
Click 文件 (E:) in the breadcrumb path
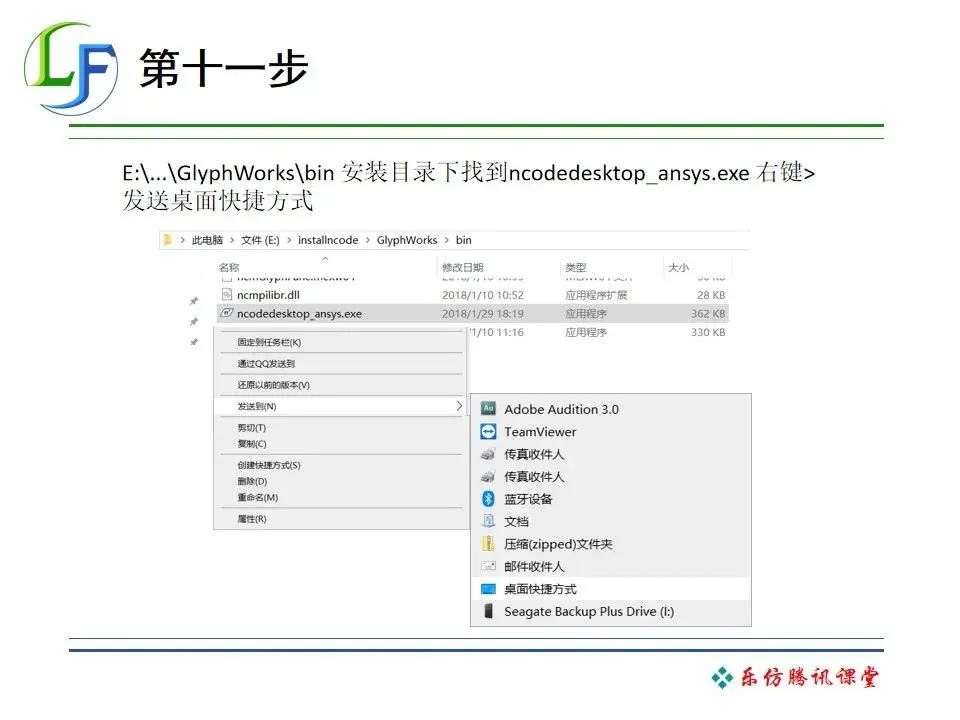[x=260, y=240]
